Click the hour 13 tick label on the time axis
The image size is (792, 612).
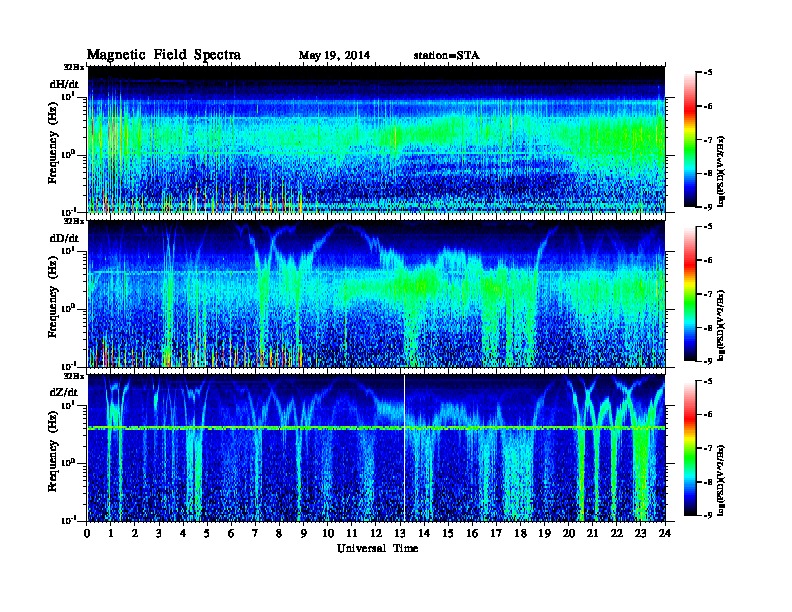(400, 533)
